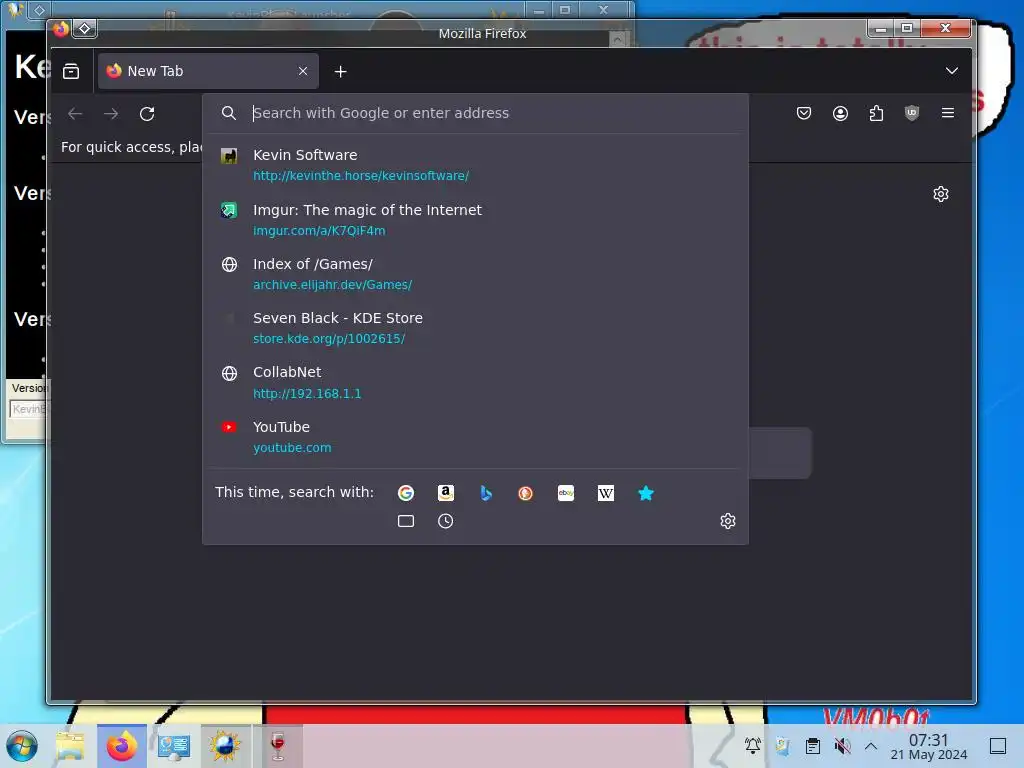Select CollabNet suggestion
Viewport: 1024px width, 768px height.
[x=475, y=382]
